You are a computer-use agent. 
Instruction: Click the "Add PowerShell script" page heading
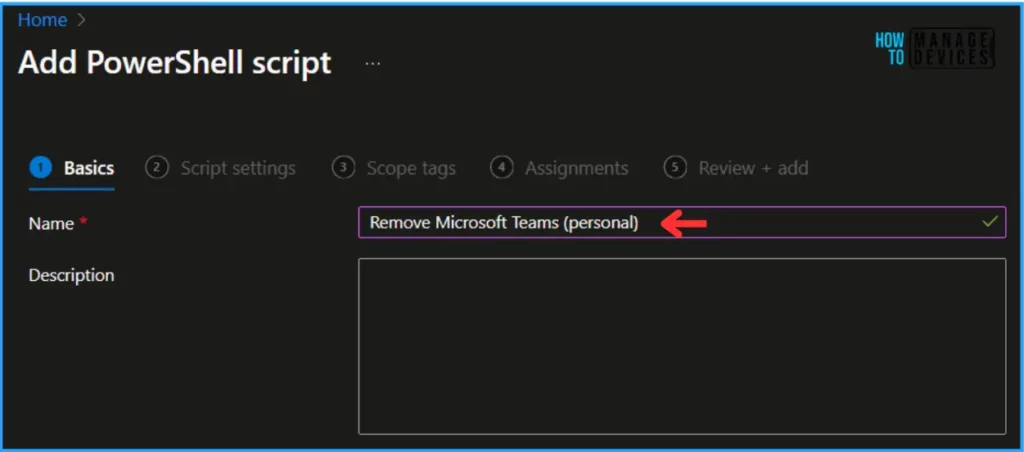(x=175, y=63)
